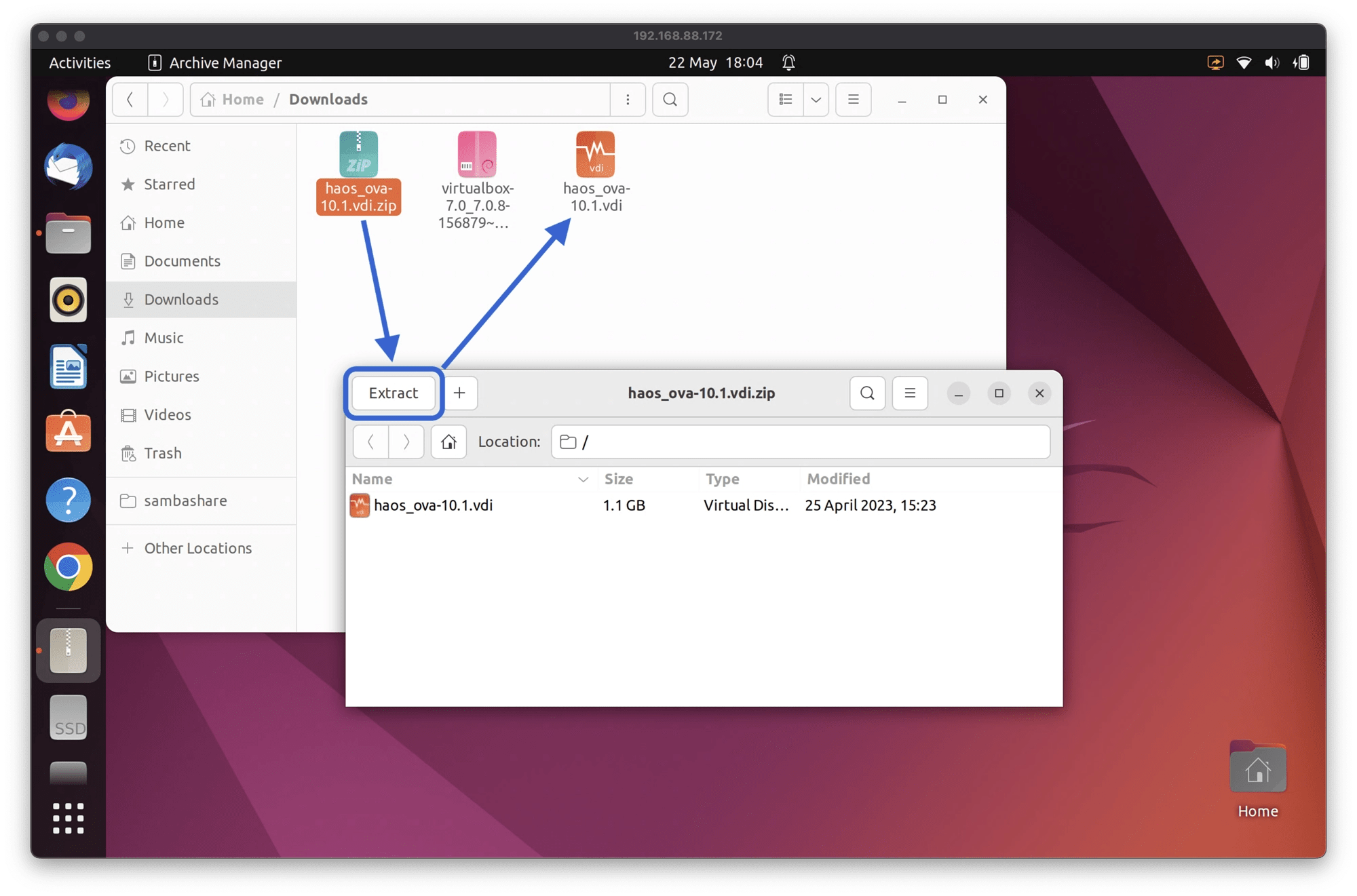Open Rhythmbox from the dock
Image resolution: width=1357 pixels, height=896 pixels.
(68, 299)
